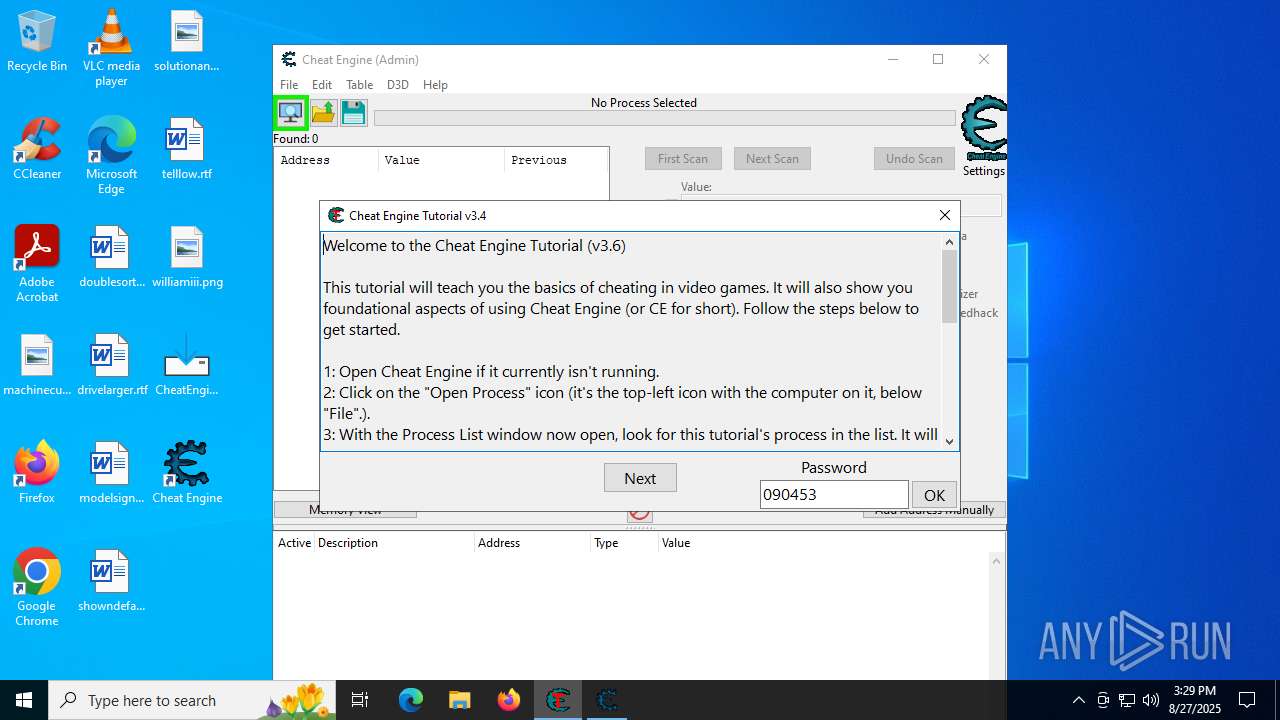Select the machinecu... image file on the desktop

point(37,365)
